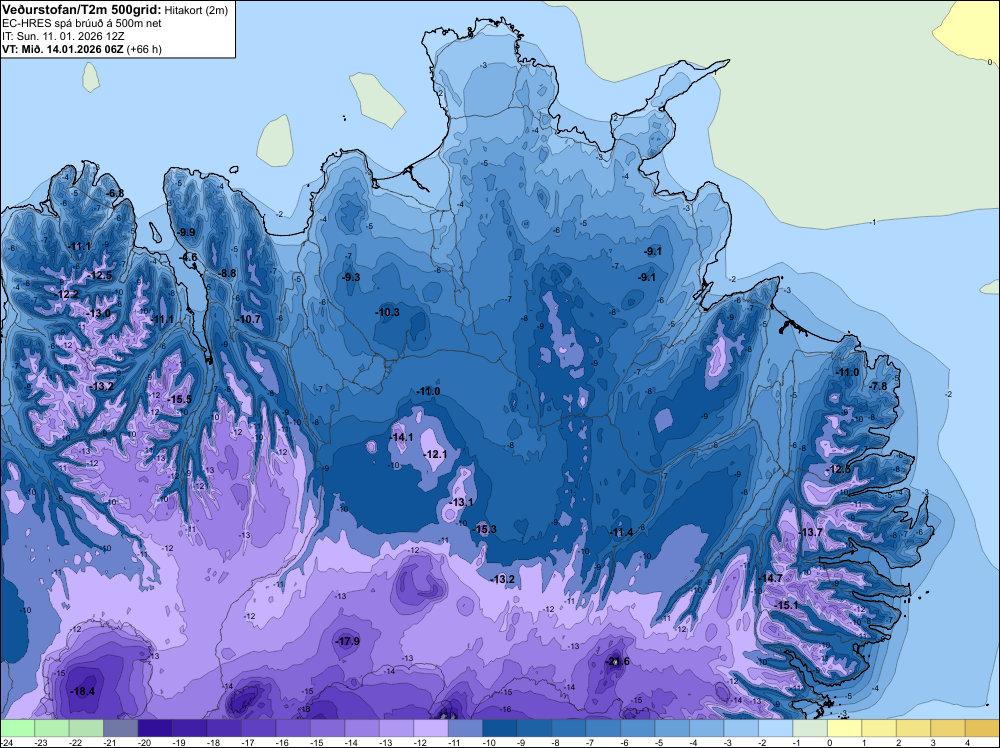Click the -12.1 temperature value
The width and height of the screenshot is (1000, 748).
pos(435,455)
